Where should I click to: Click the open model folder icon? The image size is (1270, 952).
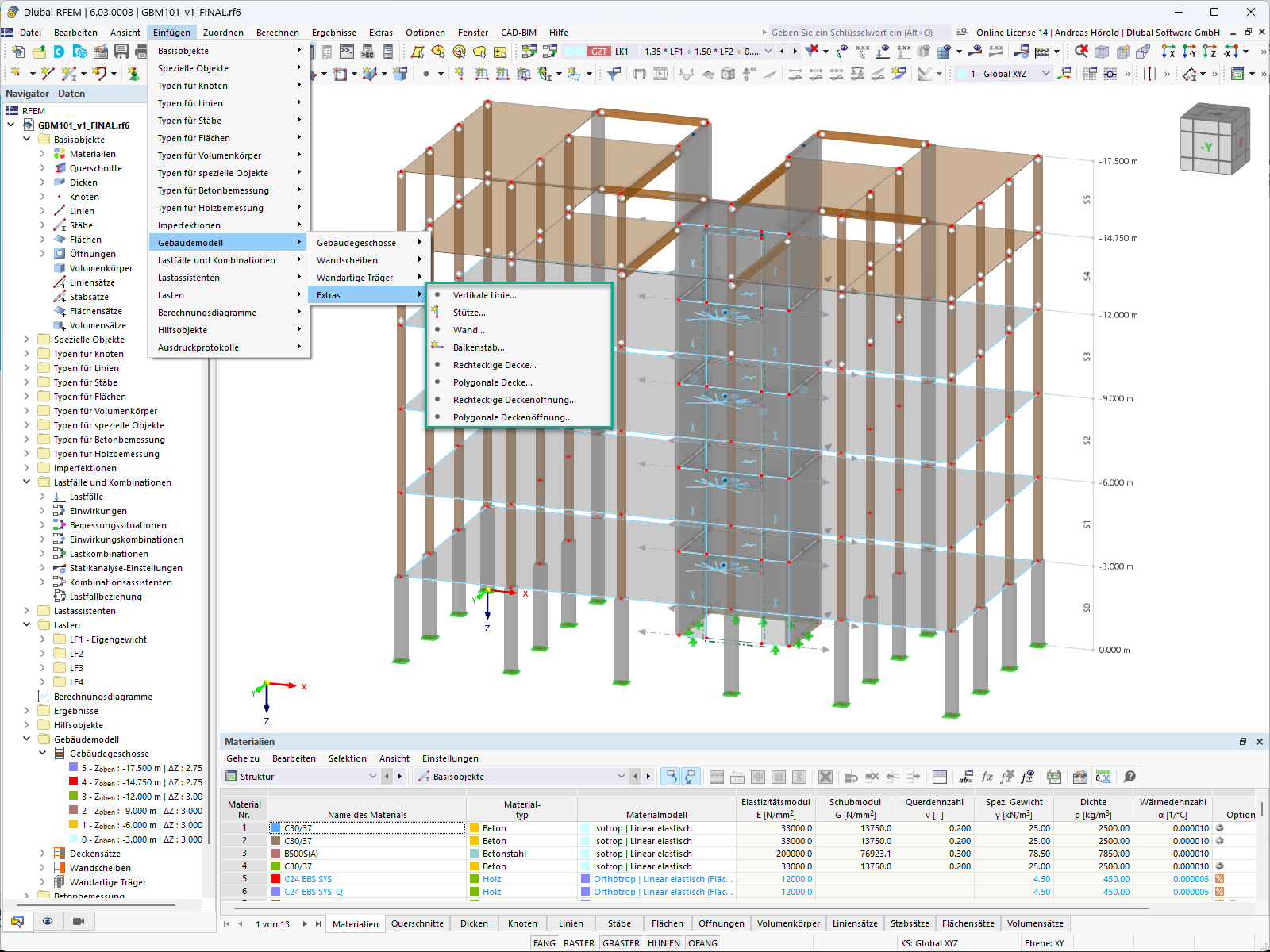(x=39, y=52)
